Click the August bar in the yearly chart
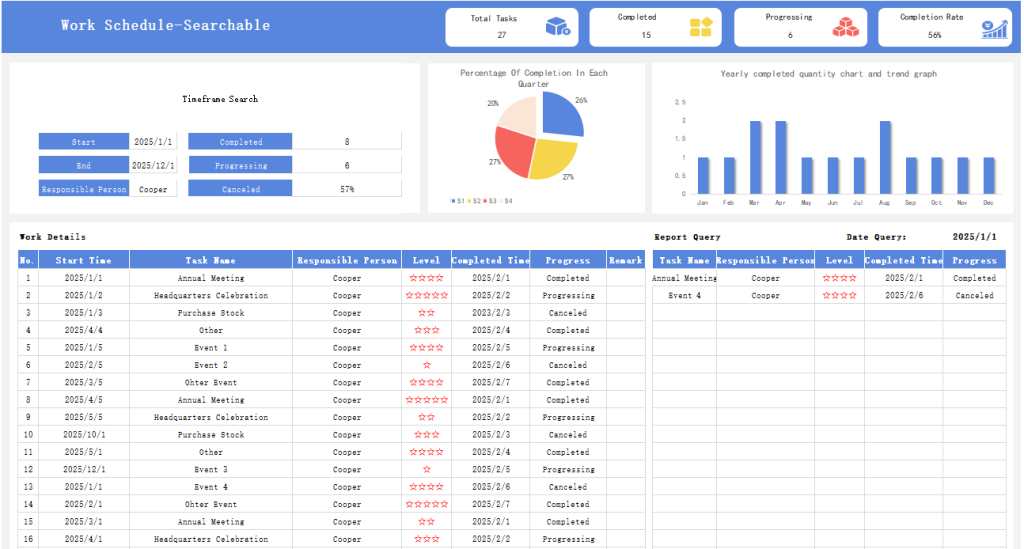 [885, 157]
